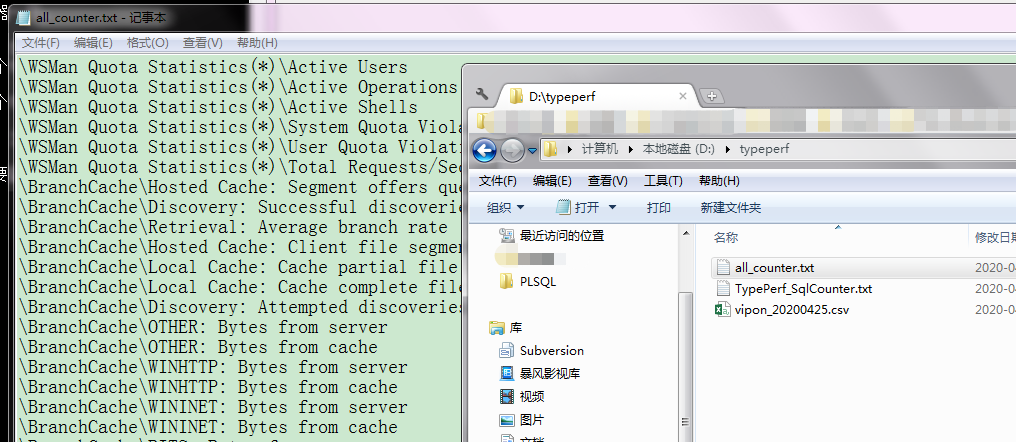This screenshot has width=1016, height=442.
Task: Click the 最近访问的位置 icon
Action: [507, 235]
